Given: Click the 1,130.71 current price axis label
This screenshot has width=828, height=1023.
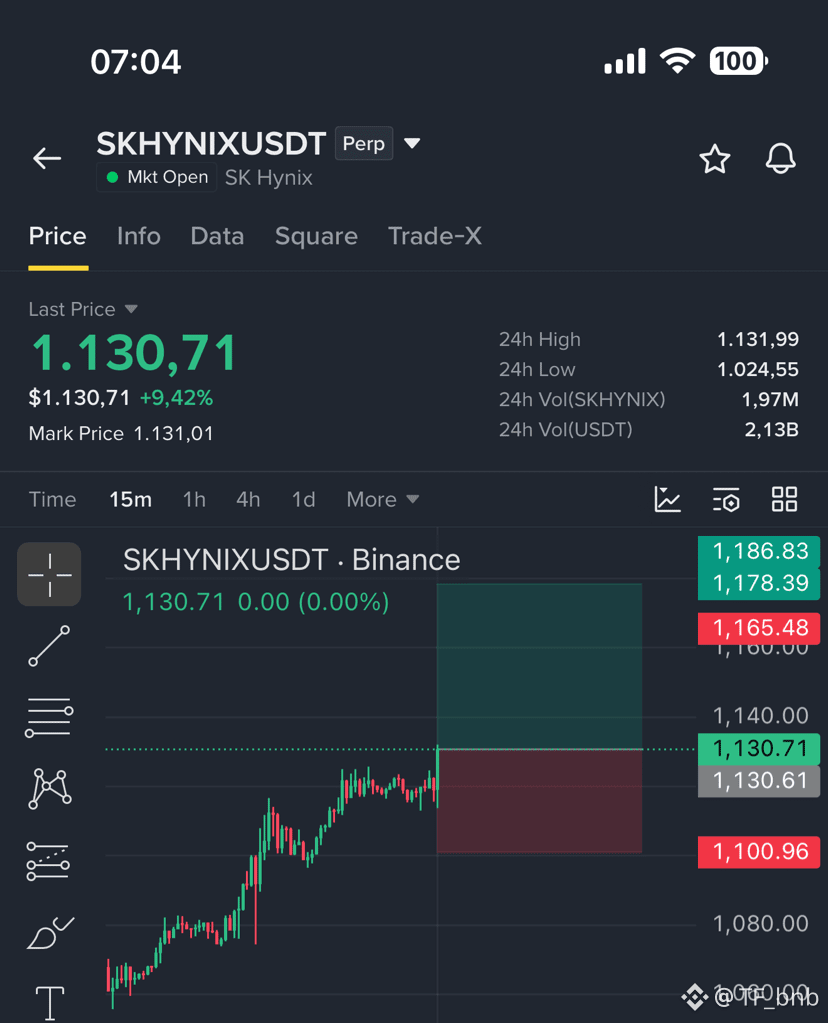Looking at the screenshot, I should tap(759, 748).
